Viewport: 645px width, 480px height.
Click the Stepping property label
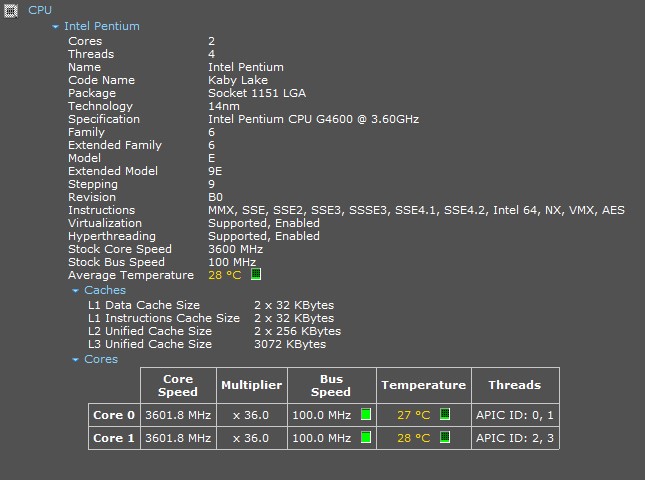[93, 184]
